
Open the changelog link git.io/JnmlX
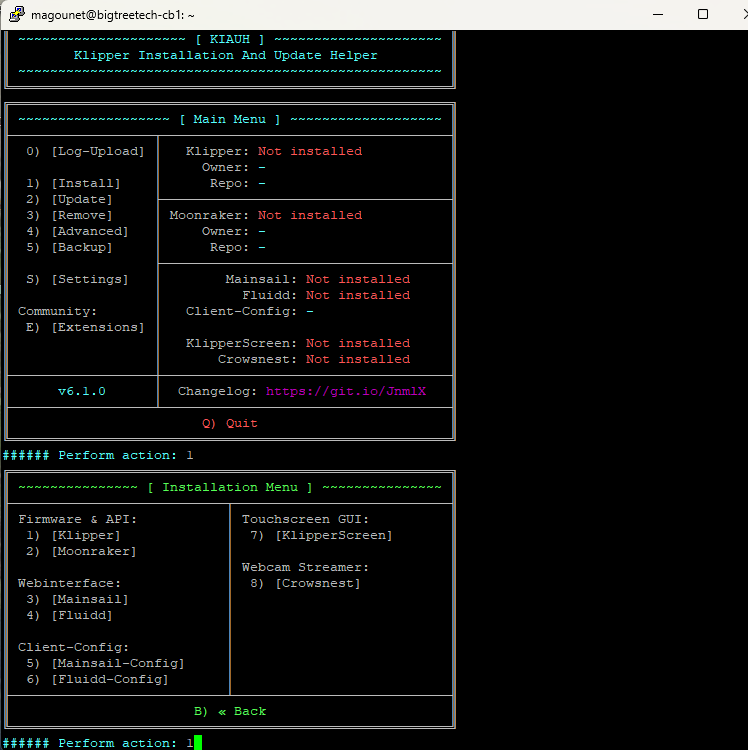tap(346, 391)
